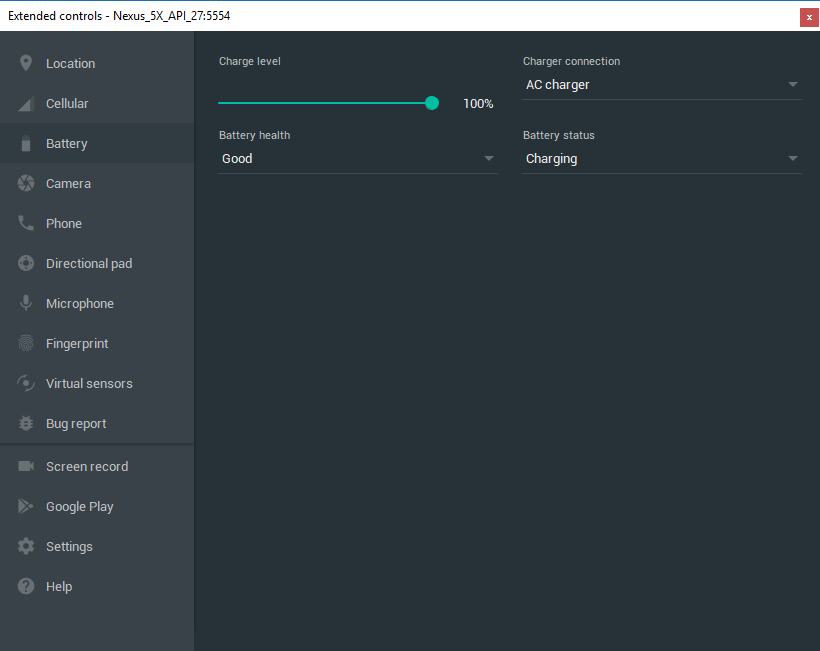Viewport: 820px width, 651px height.
Task: Click the Screen record camera icon
Action: coord(26,466)
